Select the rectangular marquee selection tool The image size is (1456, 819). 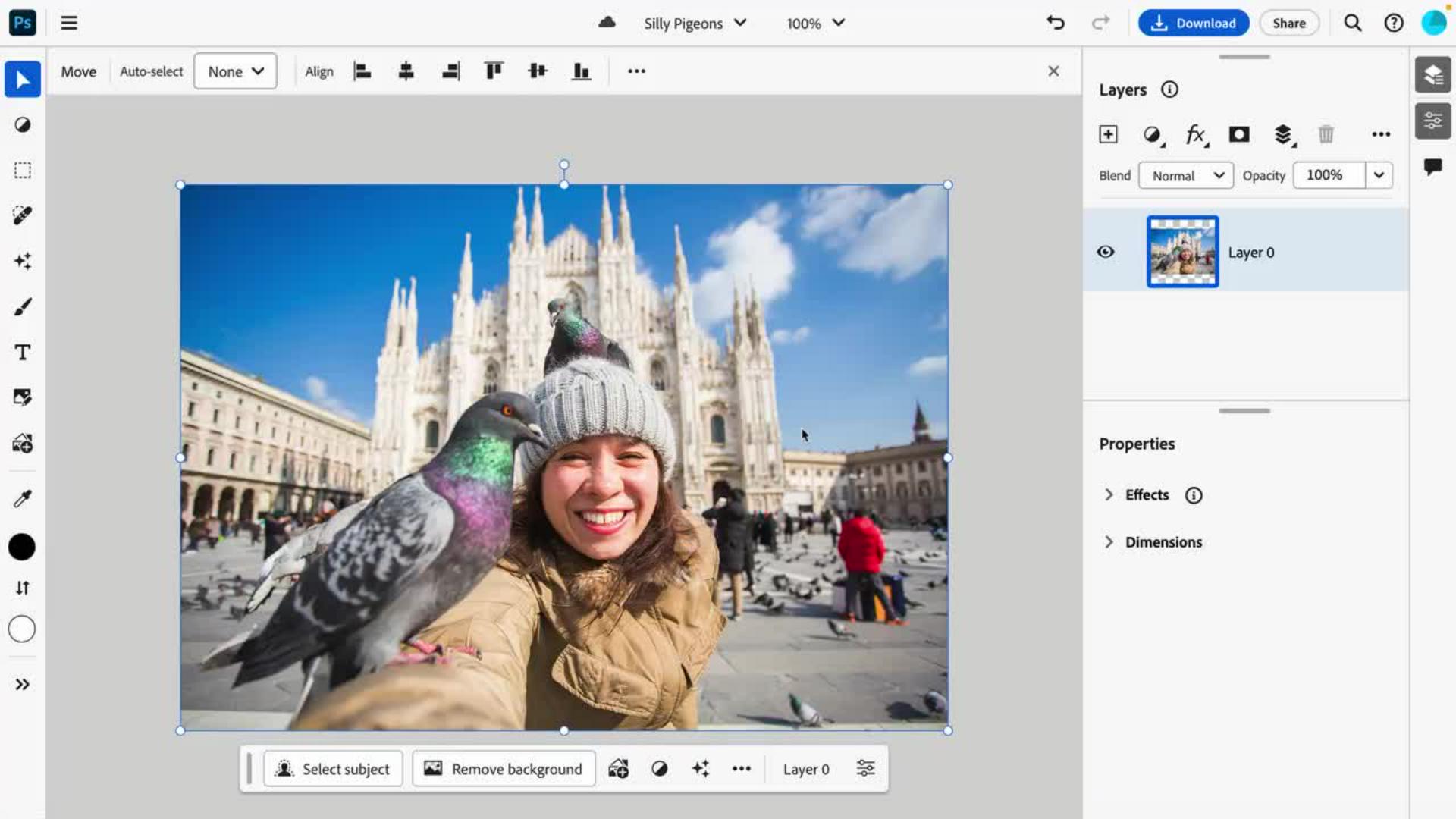23,170
